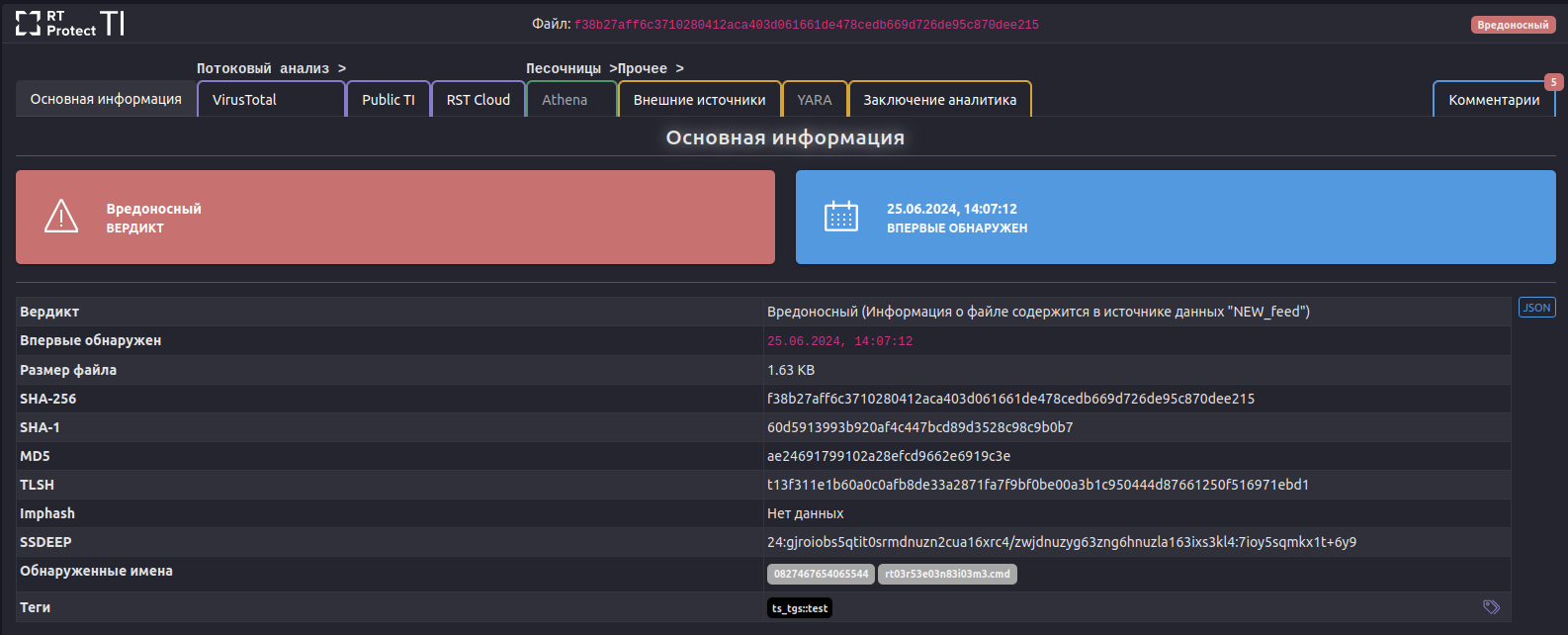Image resolution: width=1568 pixels, height=635 pixels.
Task: Click the RT Protect TI logo
Action: 69,24
